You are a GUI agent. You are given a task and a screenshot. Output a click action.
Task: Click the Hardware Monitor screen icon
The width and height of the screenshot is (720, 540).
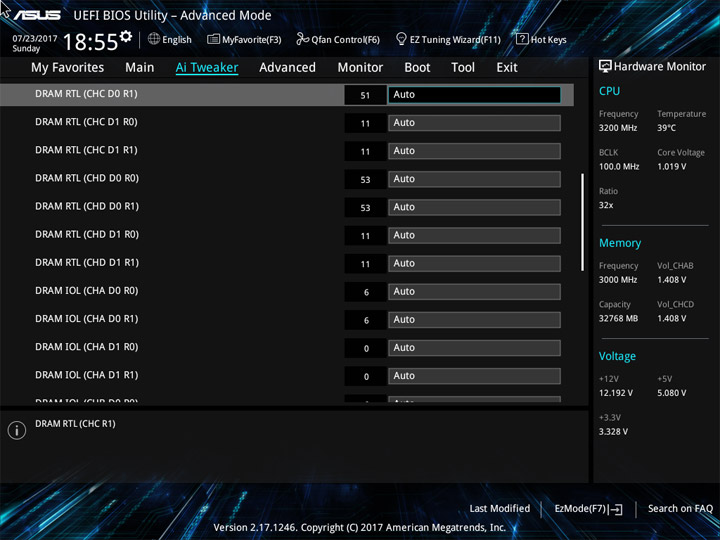pos(605,66)
